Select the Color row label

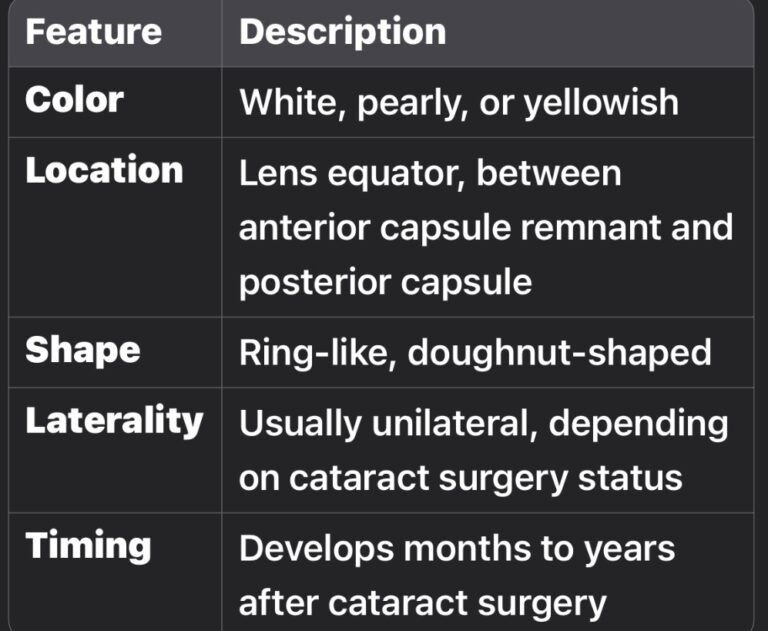coord(74,100)
